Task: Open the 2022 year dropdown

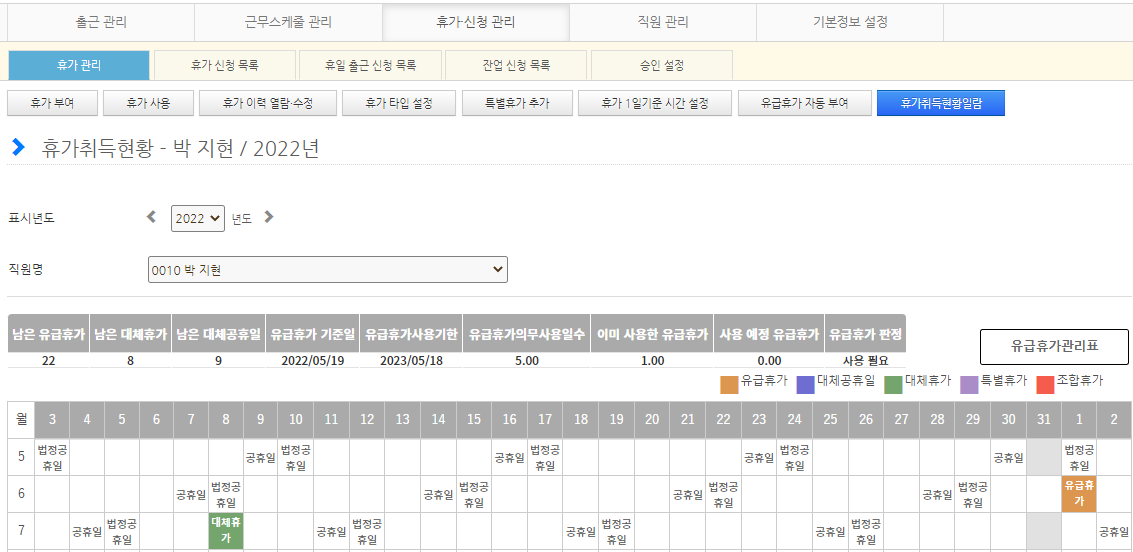Action: [x=198, y=218]
